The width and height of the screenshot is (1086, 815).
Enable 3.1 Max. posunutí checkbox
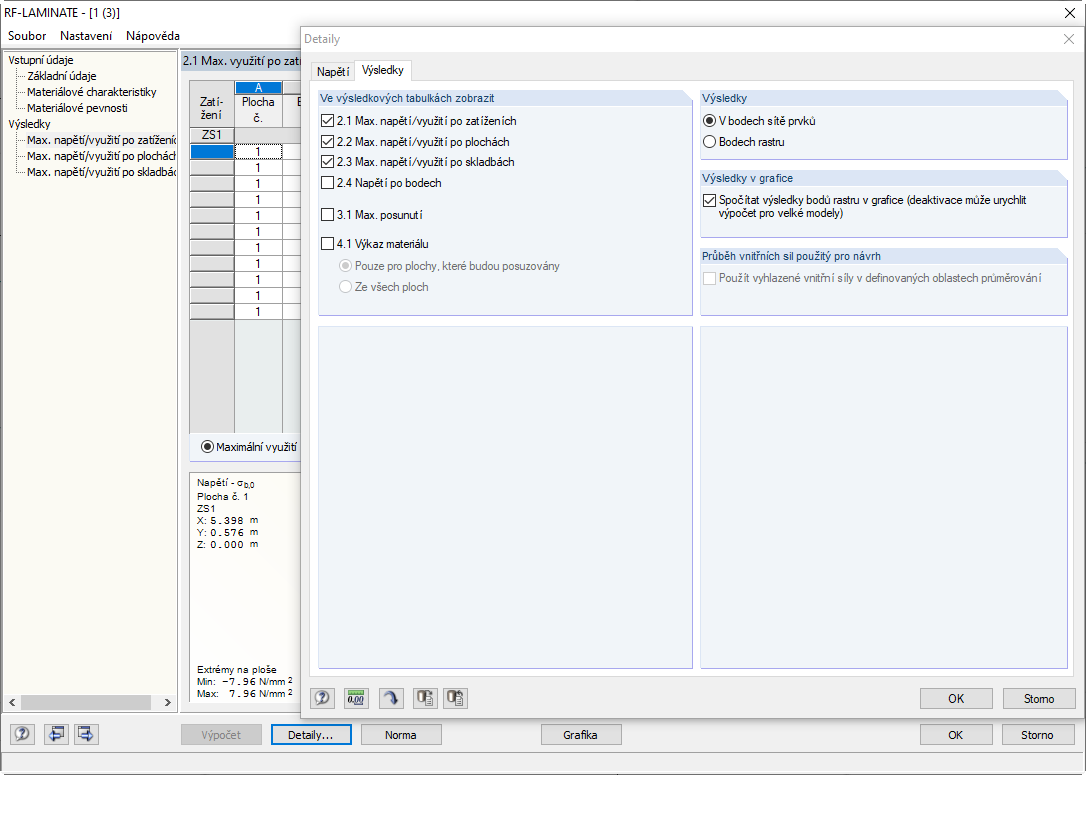(x=328, y=215)
